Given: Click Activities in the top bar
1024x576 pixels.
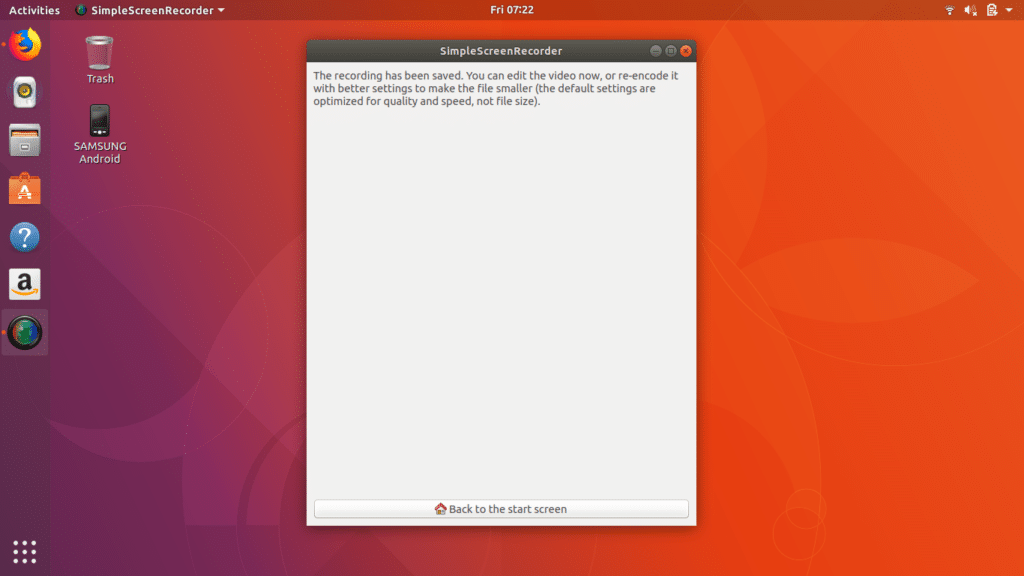Looking at the screenshot, I should point(34,10).
